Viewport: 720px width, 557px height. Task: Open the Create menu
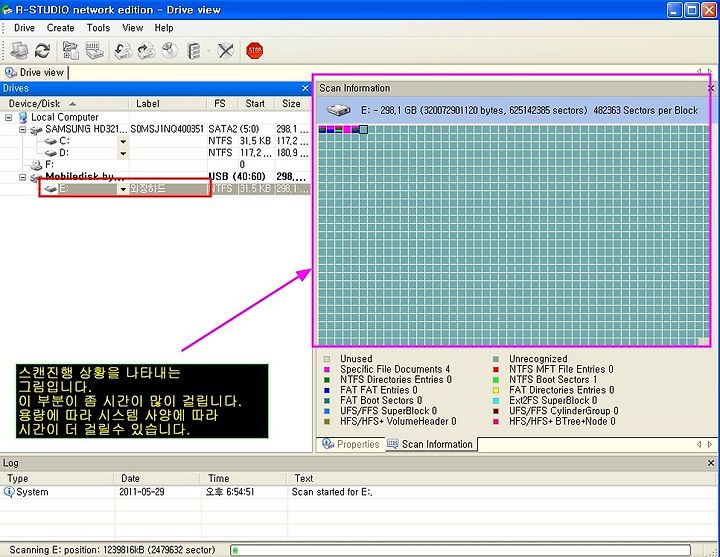coord(61,28)
